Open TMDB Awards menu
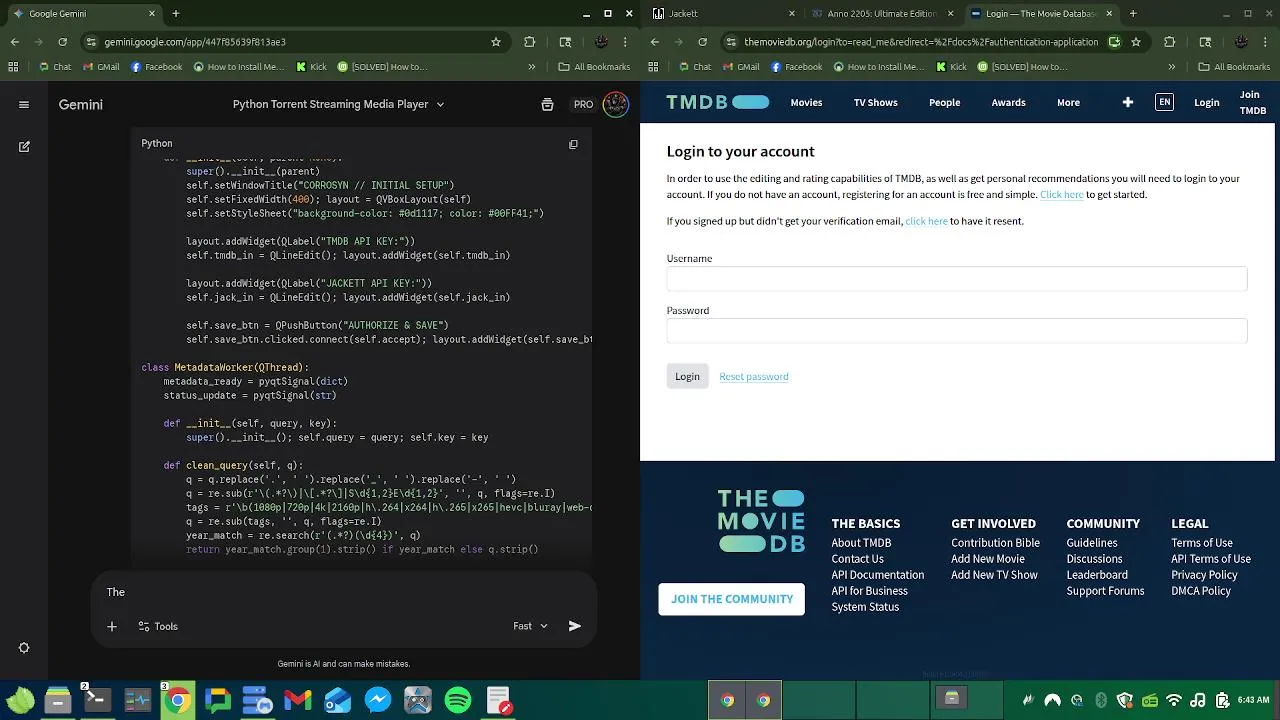The width and height of the screenshot is (1280, 720). (x=1008, y=103)
